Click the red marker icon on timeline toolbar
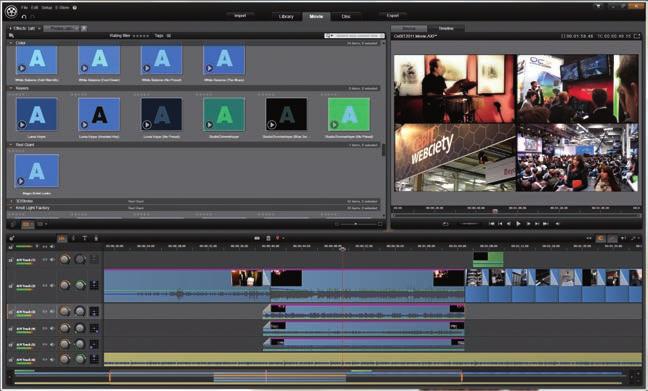Viewport: 648px width, 391px height. click(x=277, y=238)
